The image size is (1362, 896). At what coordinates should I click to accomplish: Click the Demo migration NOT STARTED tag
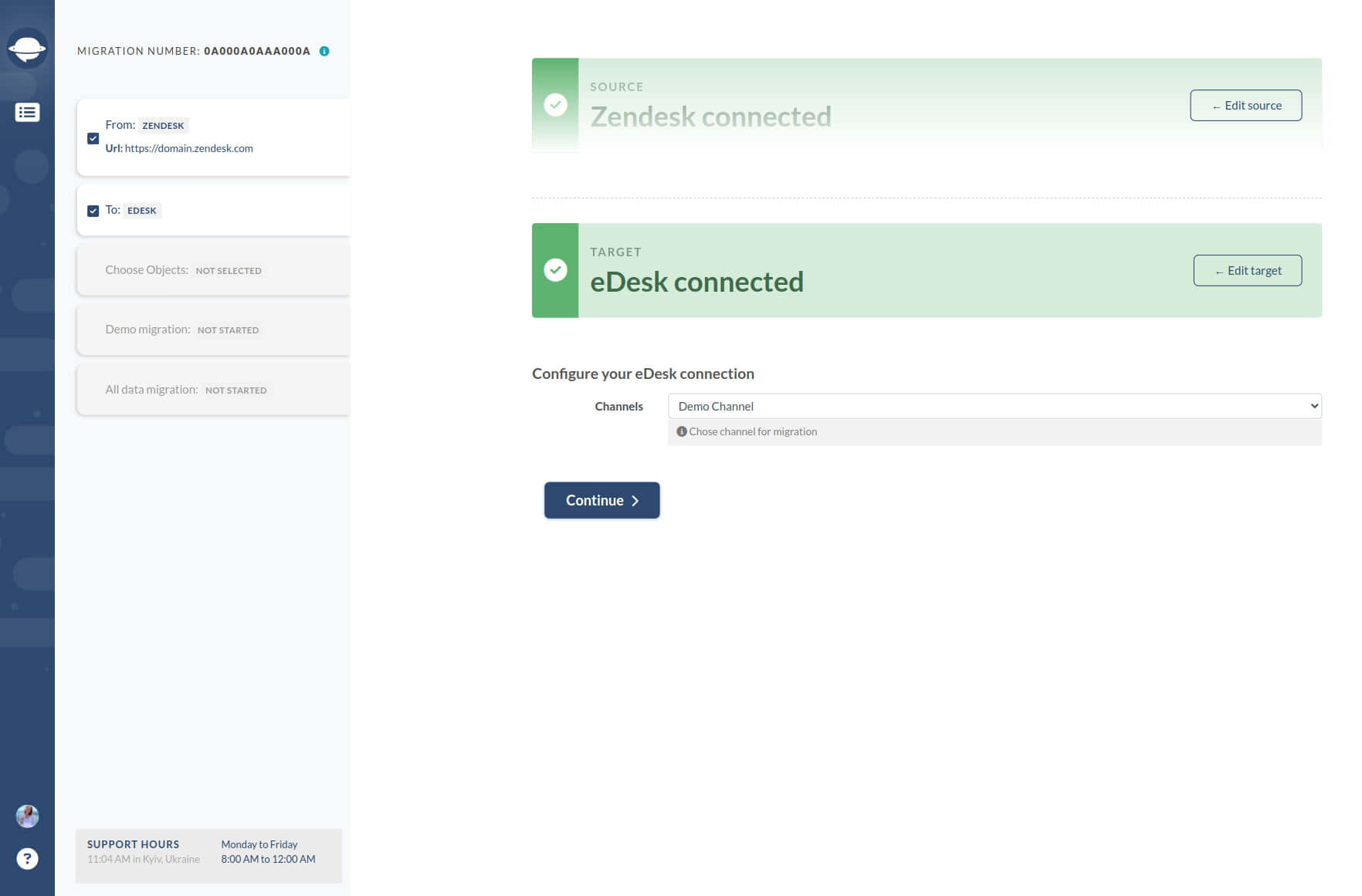click(228, 330)
